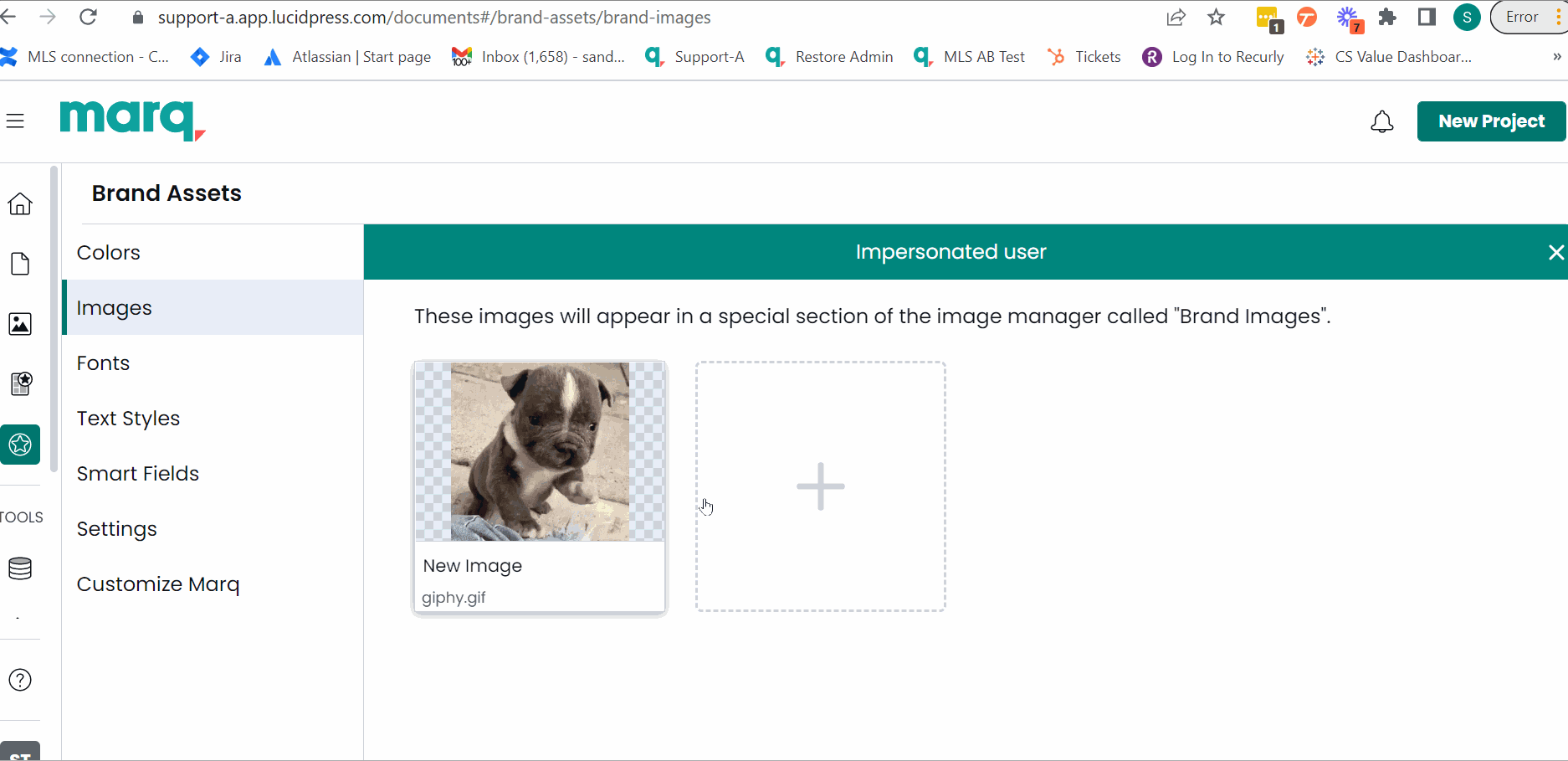This screenshot has height=761, width=1568.
Task: Dismiss the Impersonated user banner
Action: (x=1555, y=252)
